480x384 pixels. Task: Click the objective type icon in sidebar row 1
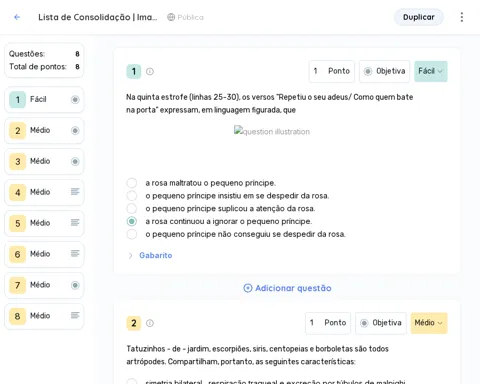75,99
